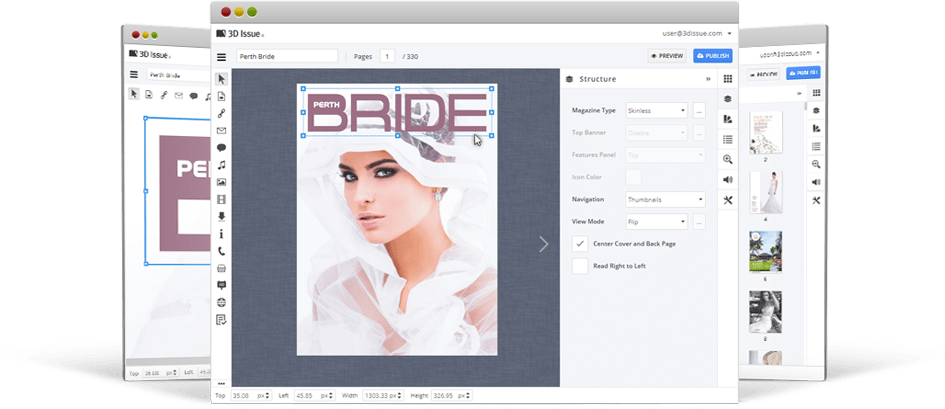Open the Top unit px dropdown
This screenshot has height=409, width=945.
click(265, 396)
